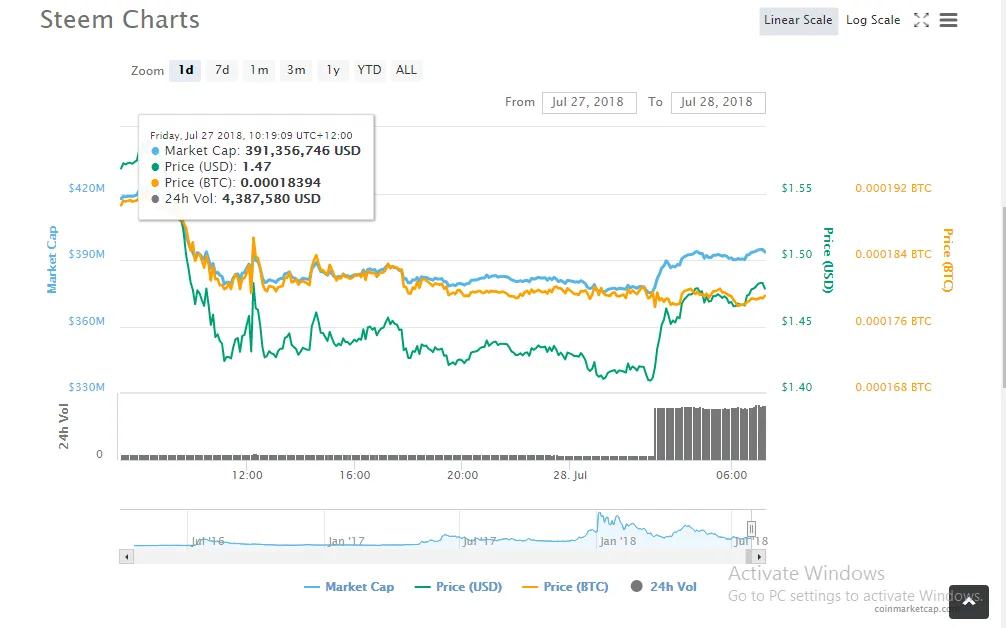Viewport: 1006px width, 628px height.
Task: Toggle Price (BTC) series in legend
Action: (565, 587)
